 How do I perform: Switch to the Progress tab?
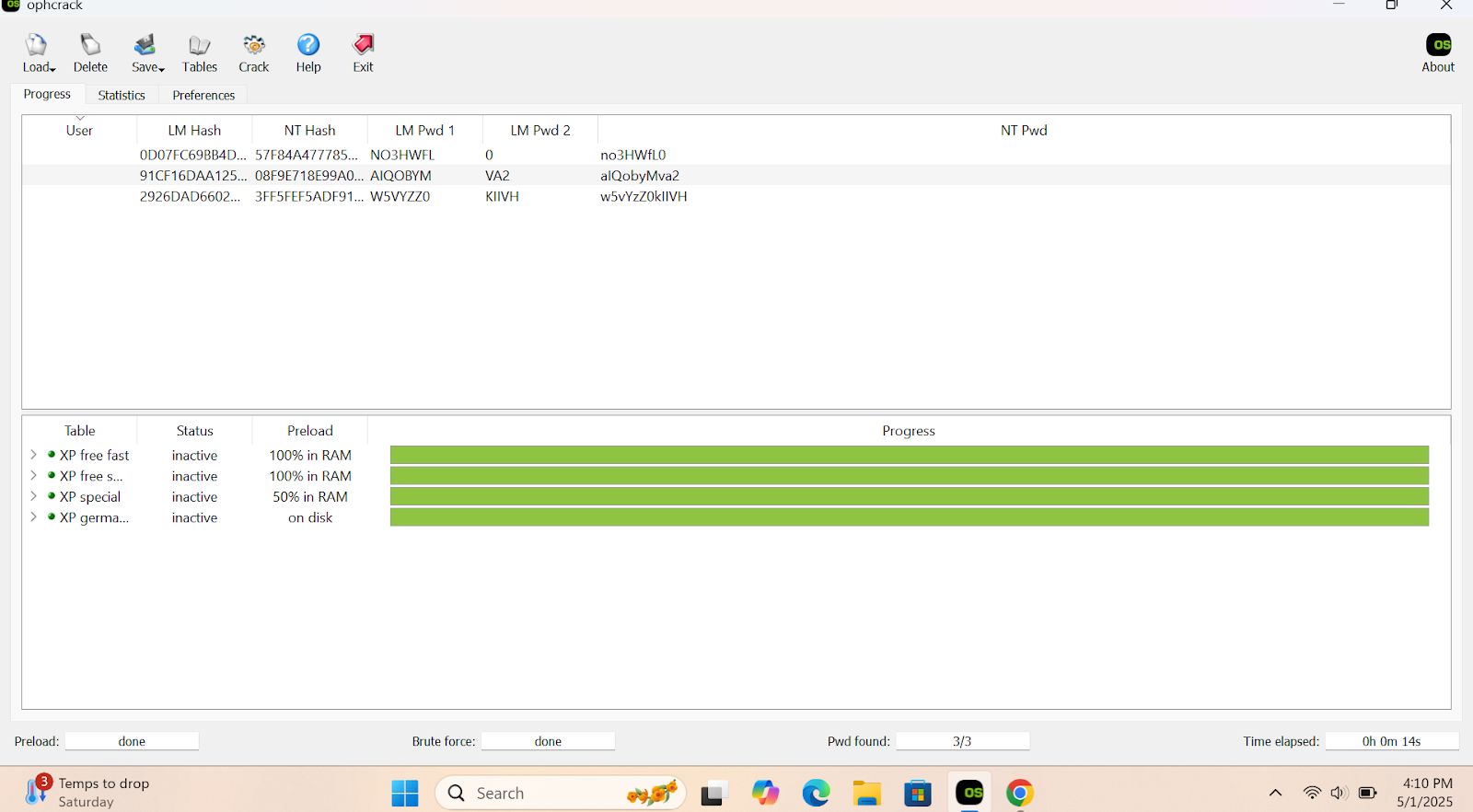click(x=47, y=94)
